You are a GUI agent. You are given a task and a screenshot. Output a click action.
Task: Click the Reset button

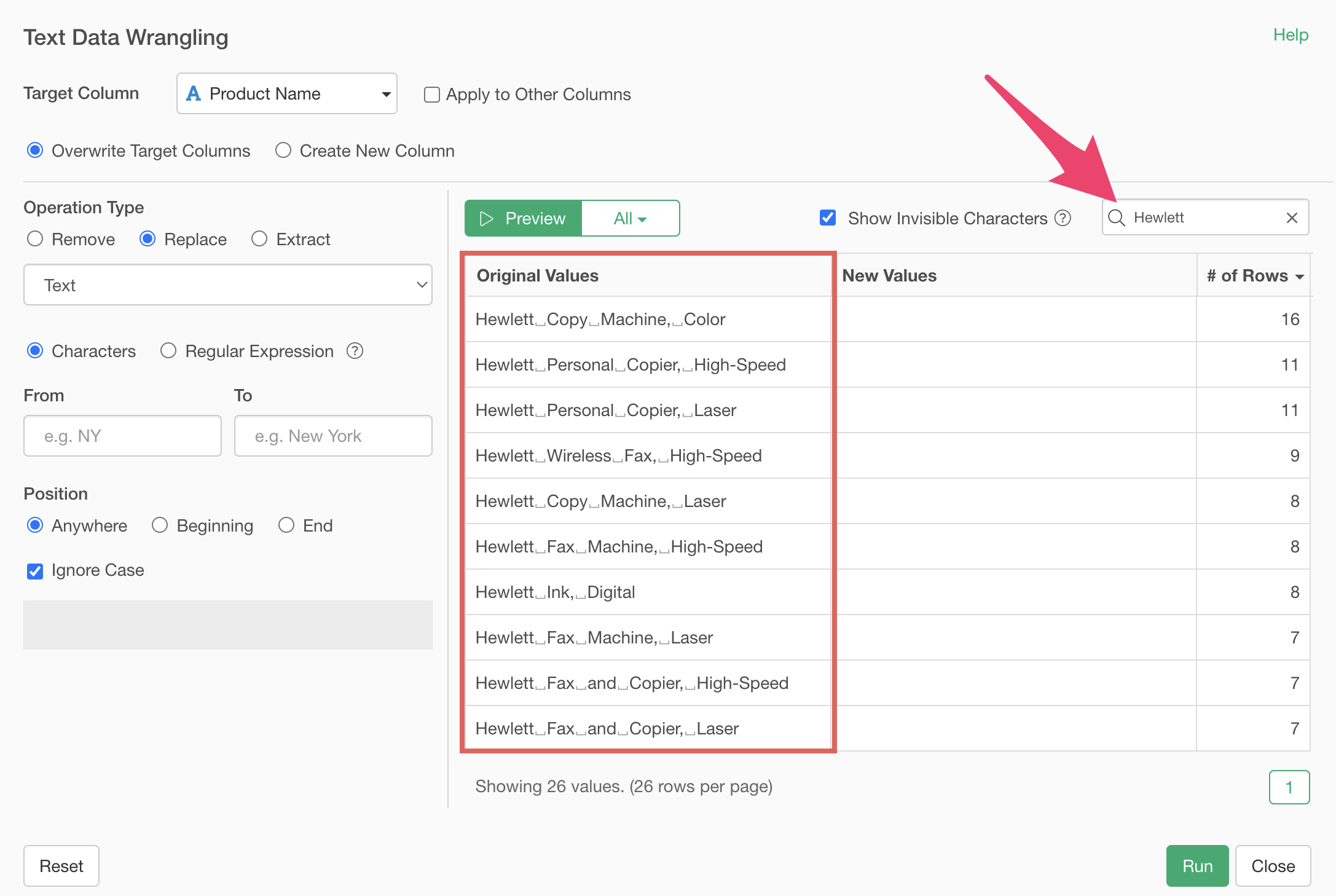point(61,866)
